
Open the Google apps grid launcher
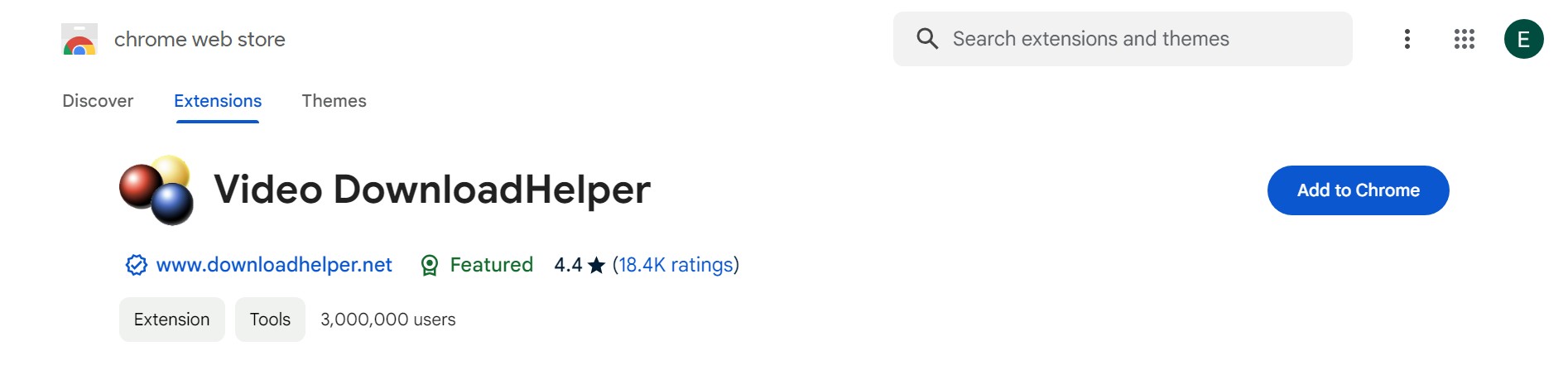pos(1465,39)
